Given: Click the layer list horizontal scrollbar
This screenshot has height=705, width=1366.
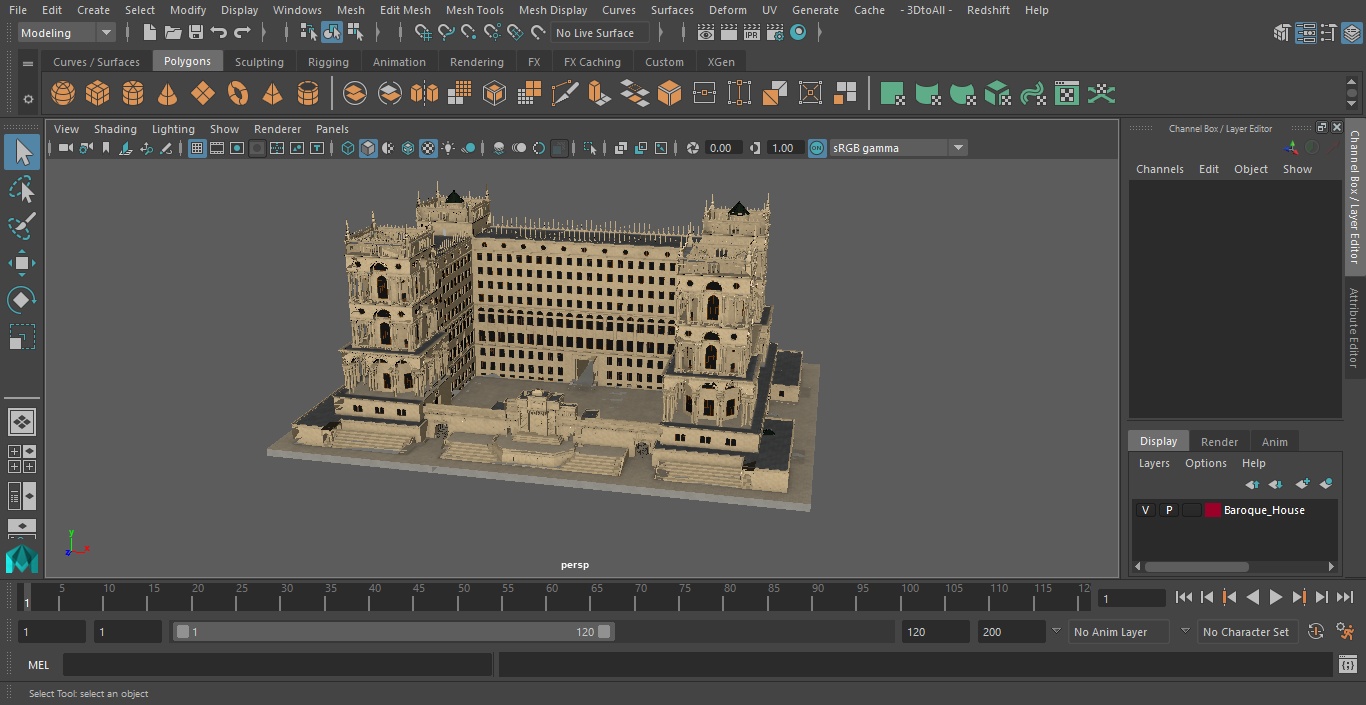Looking at the screenshot, I should click(x=1196, y=566).
